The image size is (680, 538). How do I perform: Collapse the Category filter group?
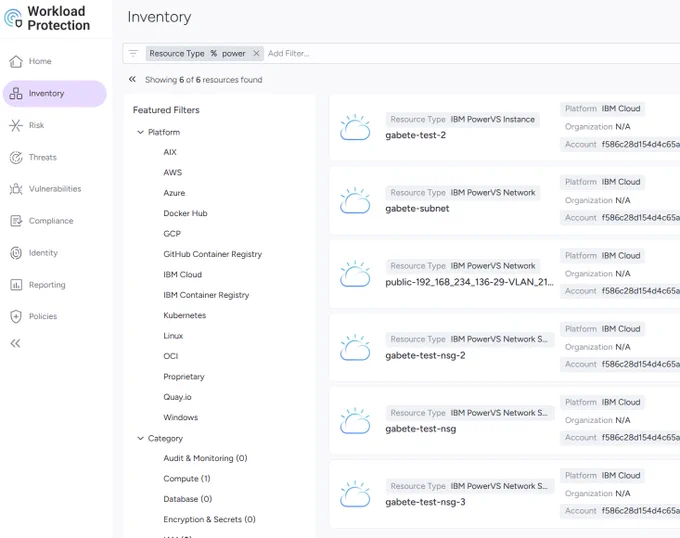click(141, 438)
